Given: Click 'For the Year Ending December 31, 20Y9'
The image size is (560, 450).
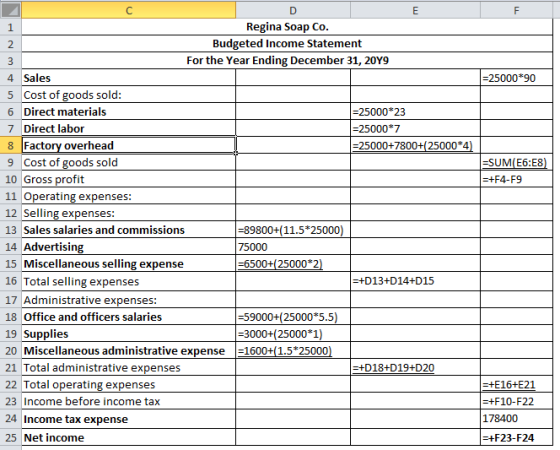Looking at the screenshot, I should 287,60.
